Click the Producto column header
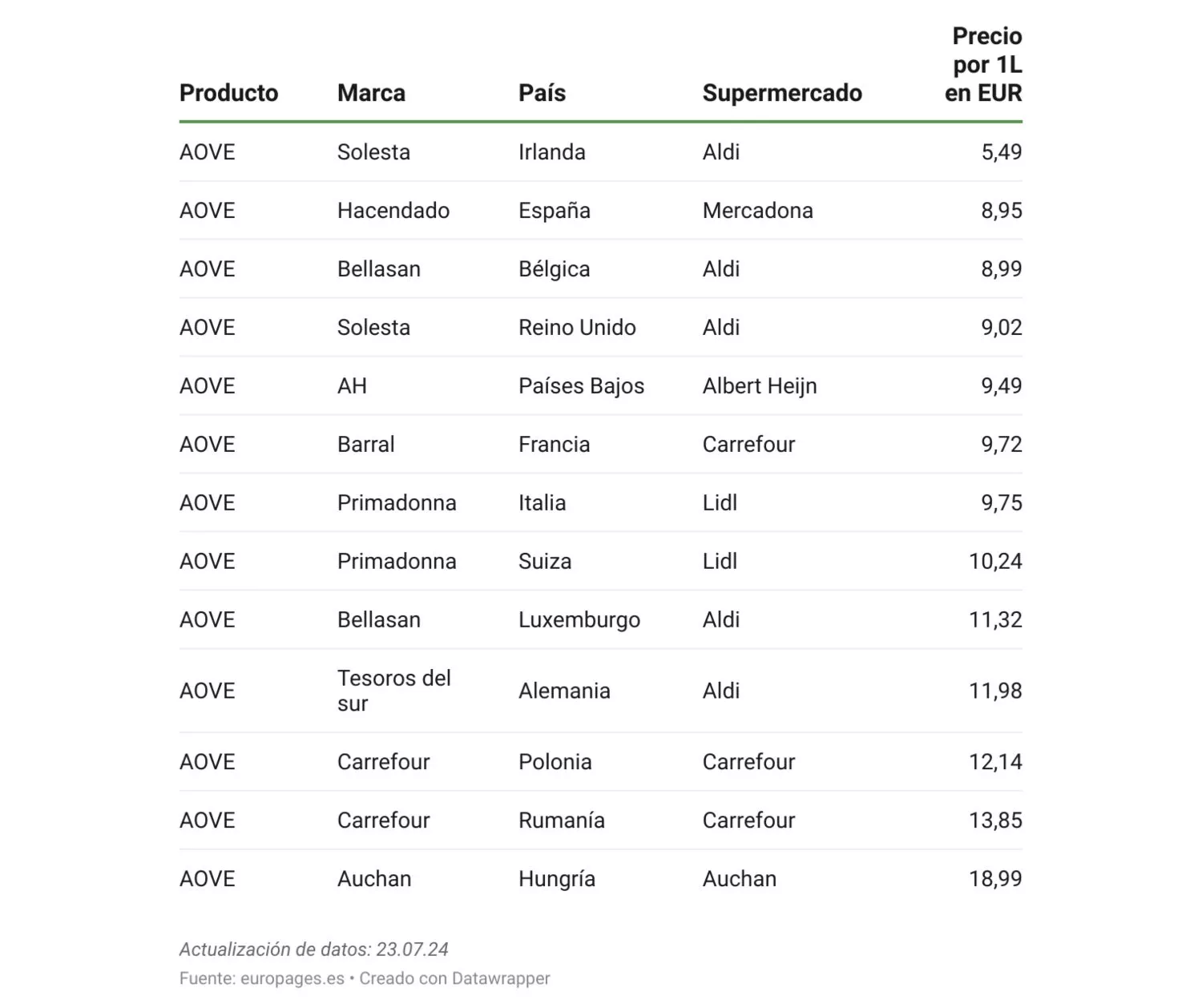The height and width of the screenshot is (1008, 1202). (x=228, y=93)
